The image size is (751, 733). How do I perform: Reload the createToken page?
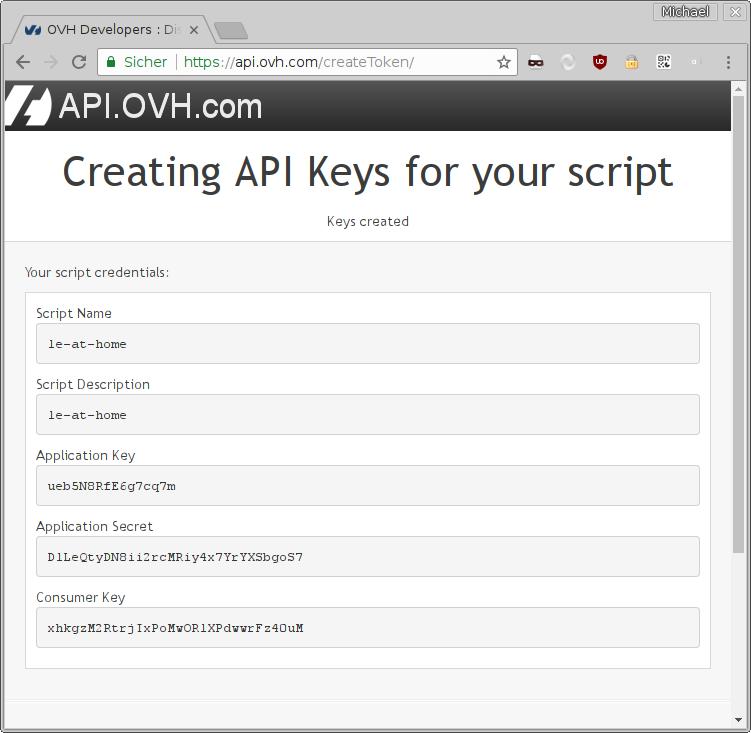pyautogui.click(x=79, y=62)
